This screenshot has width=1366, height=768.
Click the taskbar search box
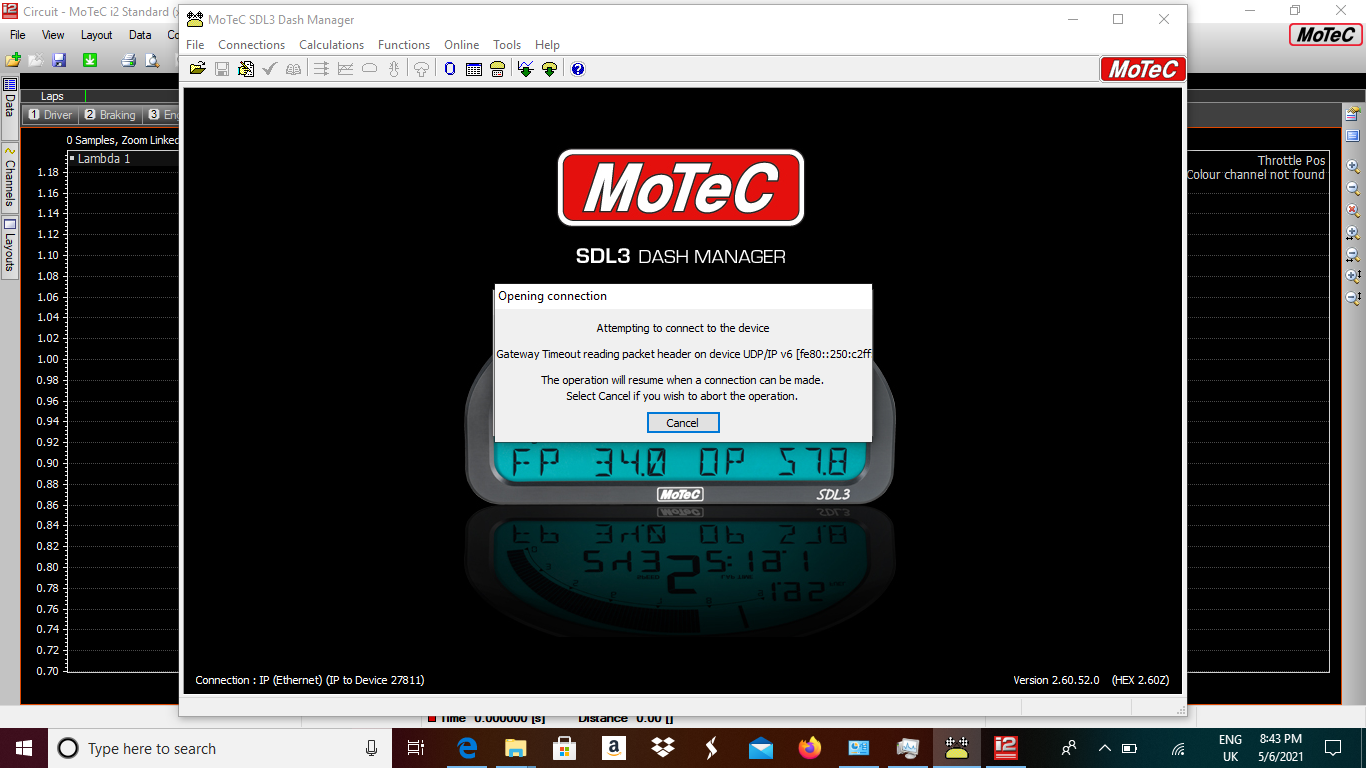pyautogui.click(x=220, y=748)
